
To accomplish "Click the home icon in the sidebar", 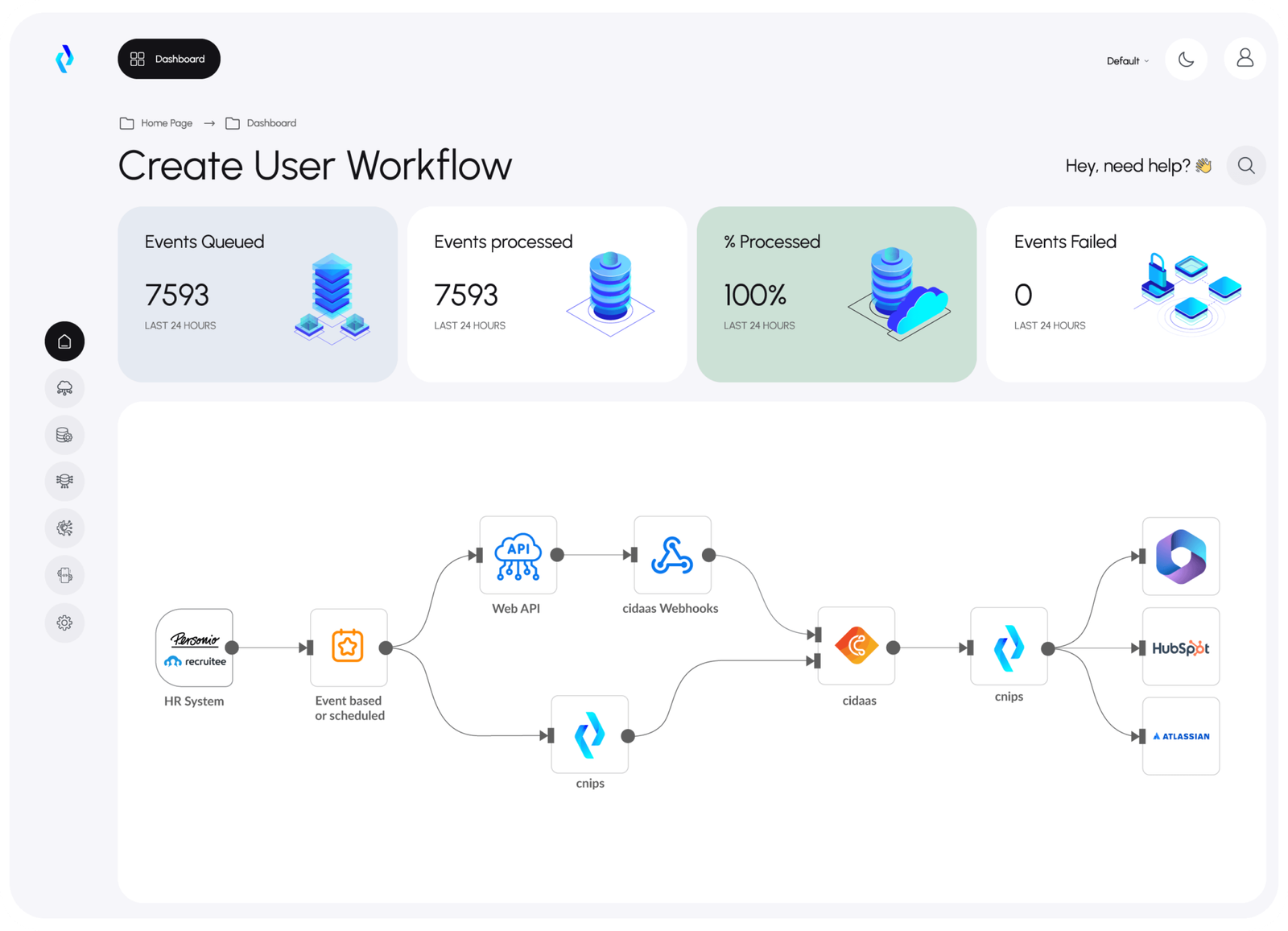I will [64, 341].
